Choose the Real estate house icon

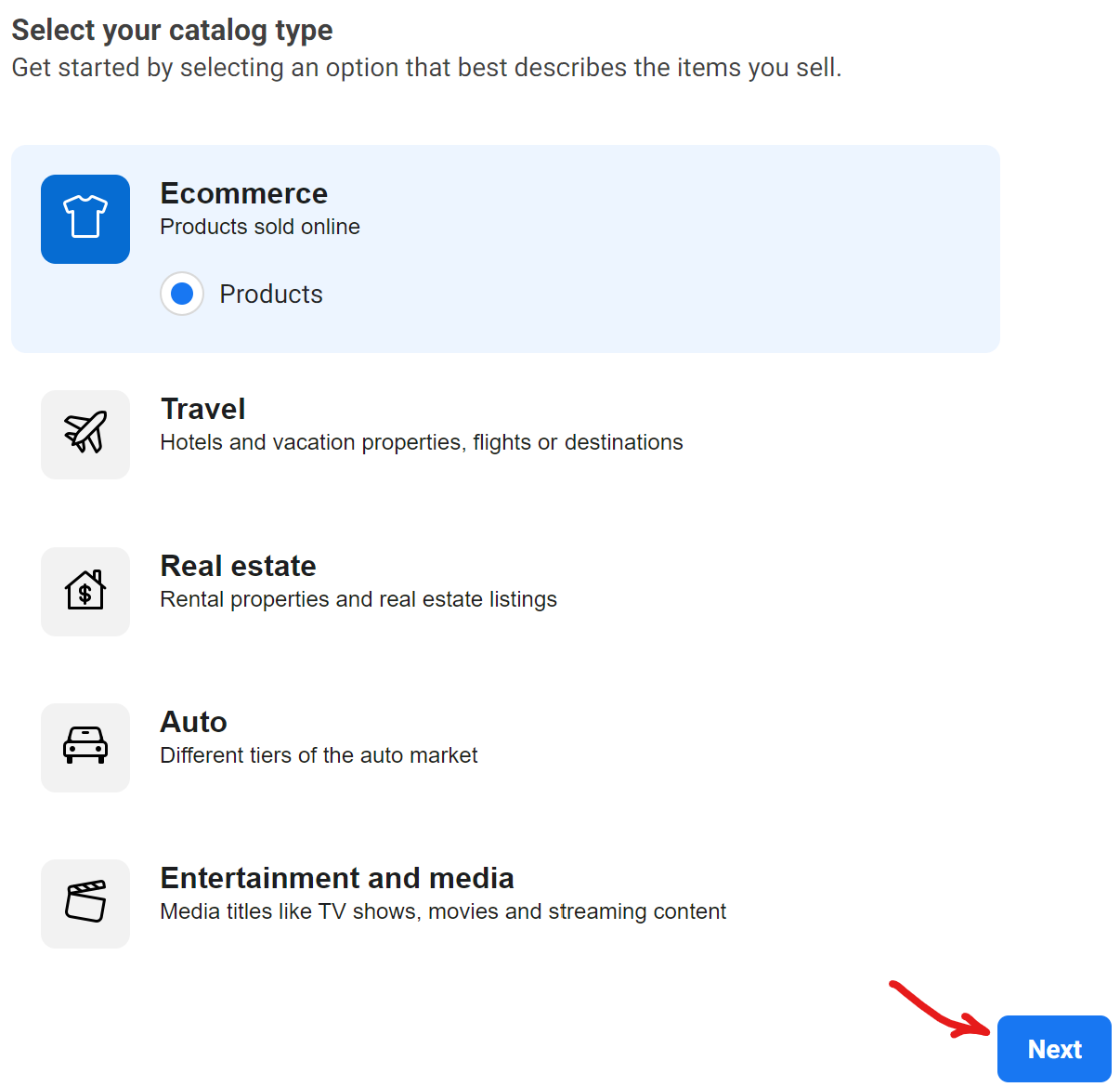click(85, 591)
